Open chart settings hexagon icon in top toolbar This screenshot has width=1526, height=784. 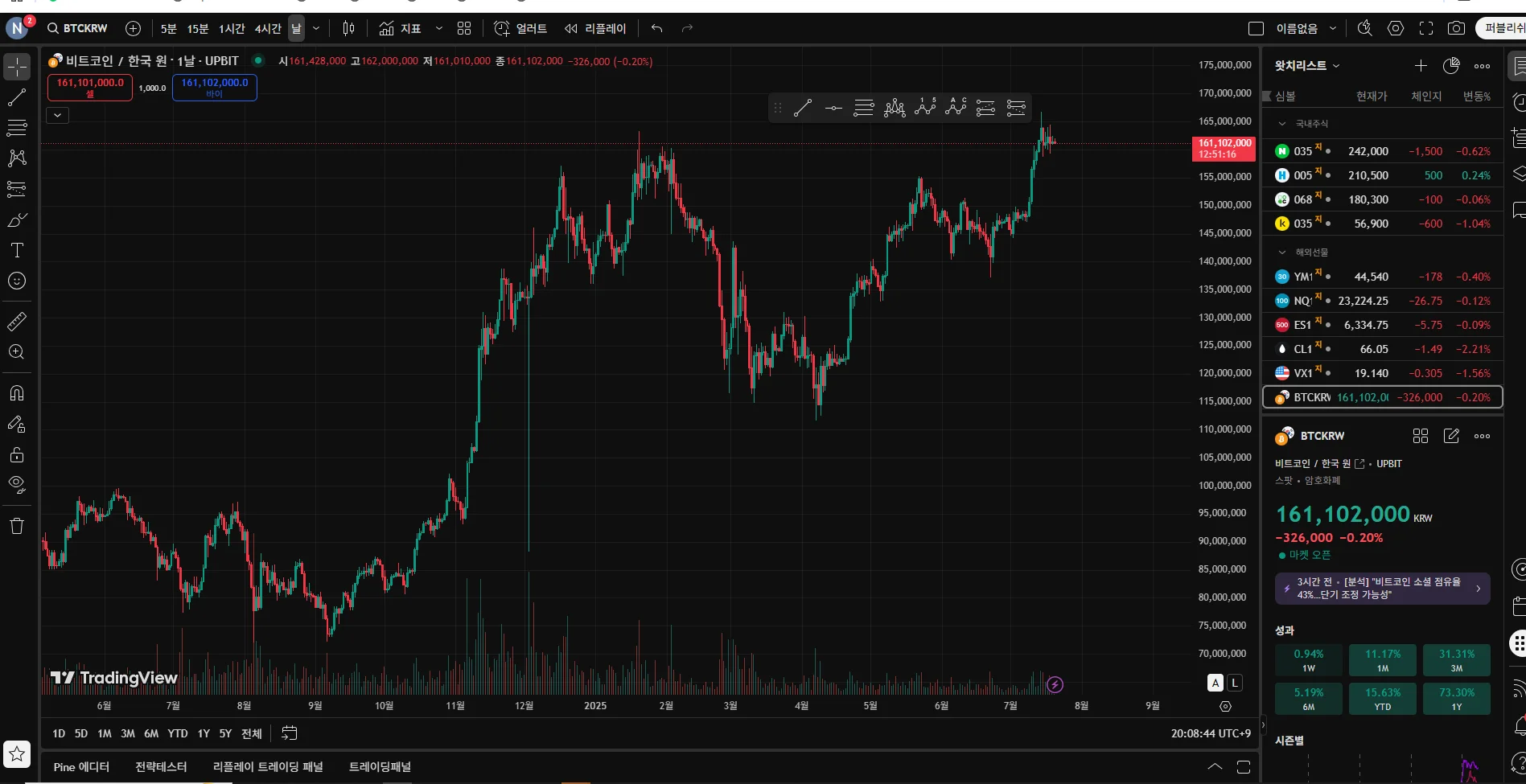pos(1396,28)
